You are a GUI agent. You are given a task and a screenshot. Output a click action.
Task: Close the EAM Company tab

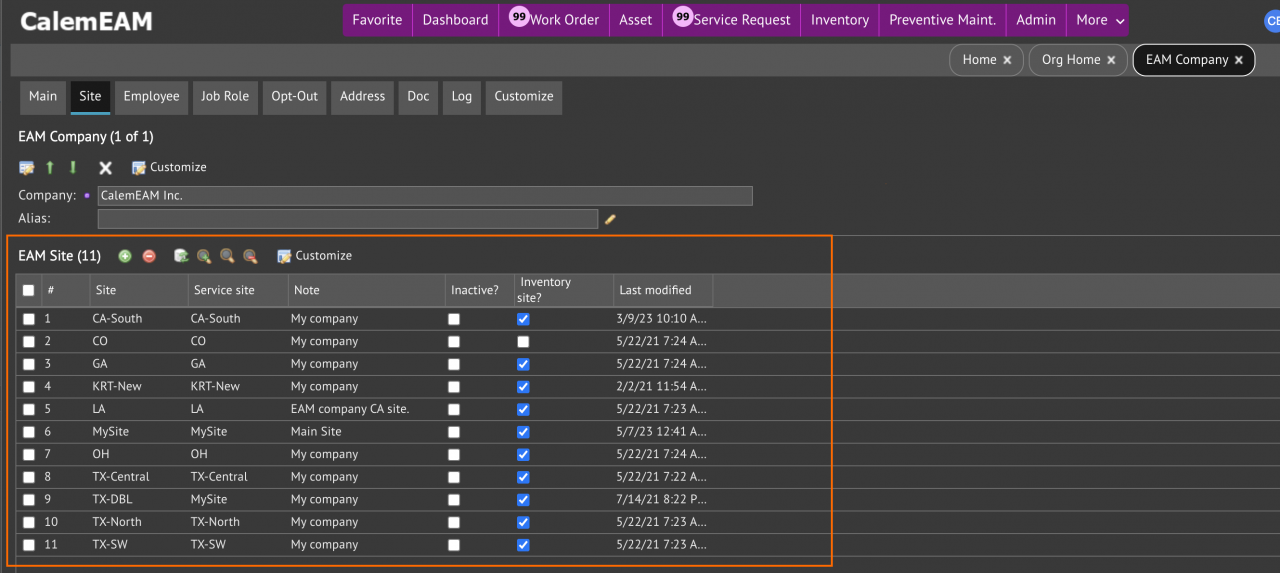tap(1239, 60)
